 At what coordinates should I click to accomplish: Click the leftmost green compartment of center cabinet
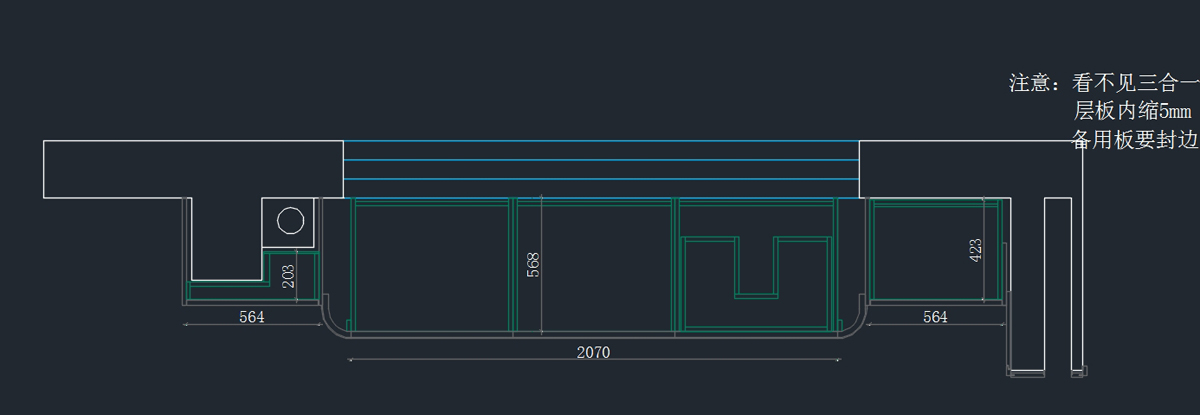431,265
